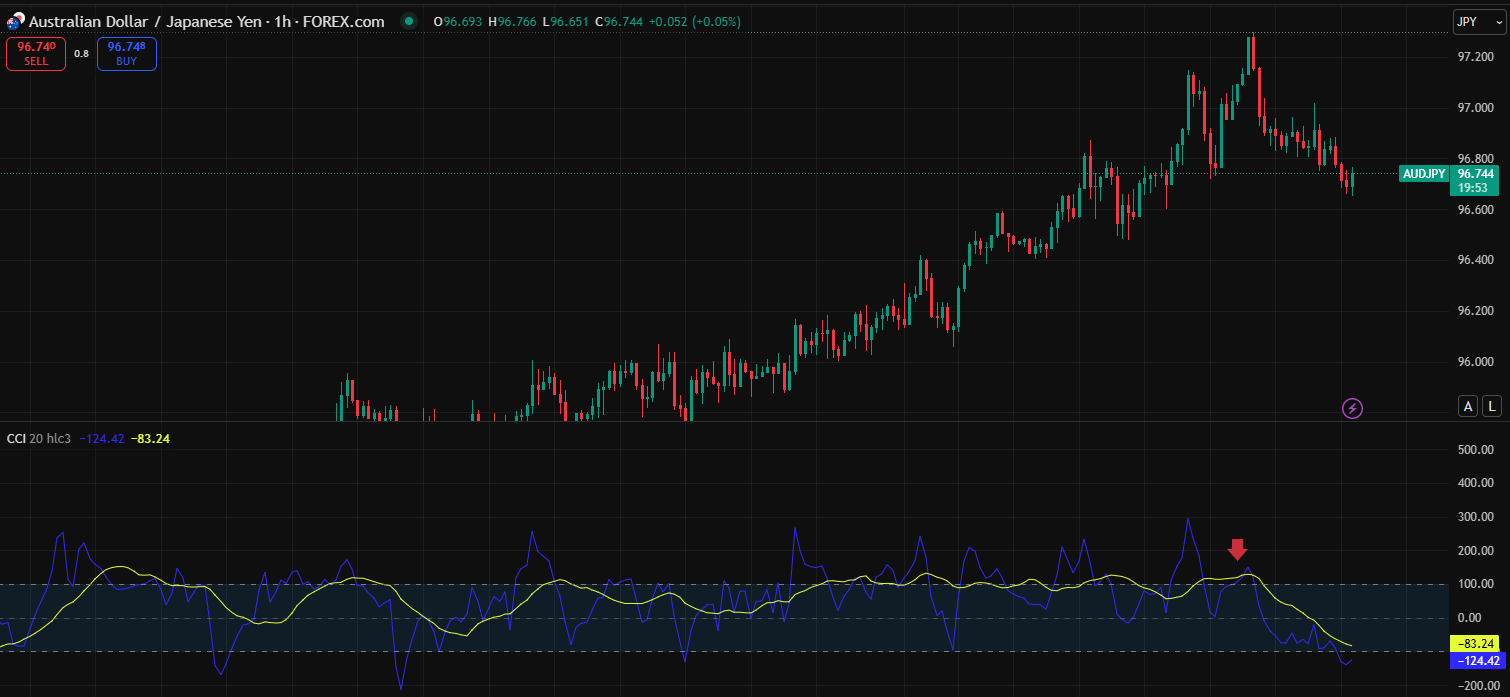
Task: Click the OHLC close value C96.744
Action: click(x=619, y=21)
